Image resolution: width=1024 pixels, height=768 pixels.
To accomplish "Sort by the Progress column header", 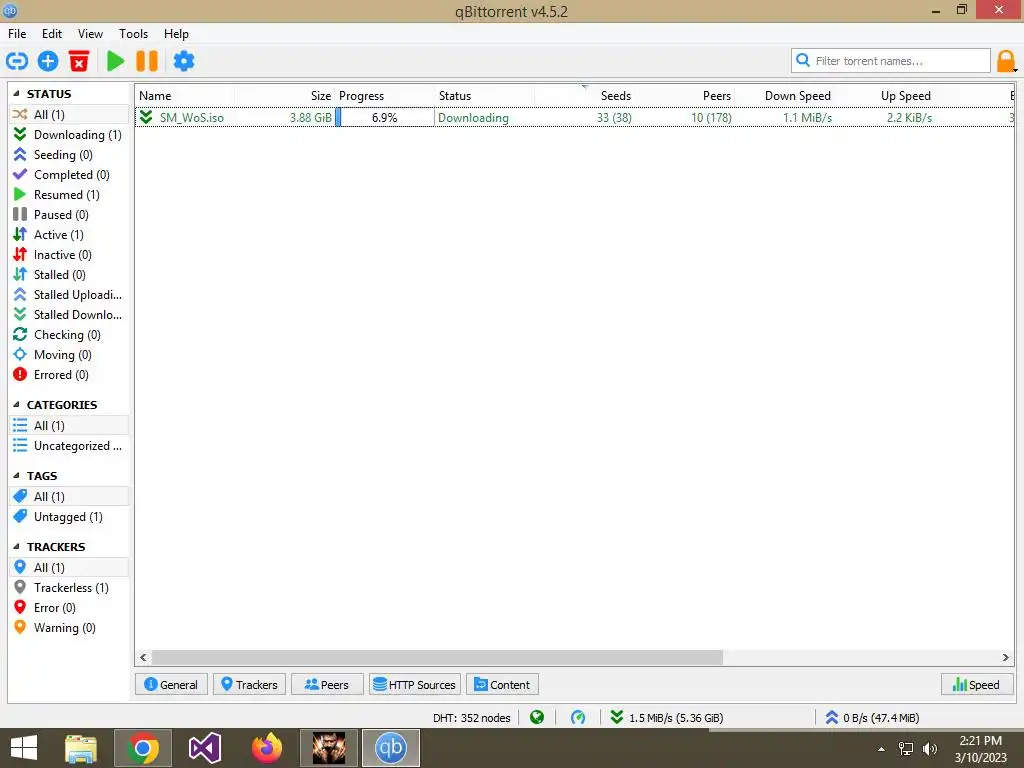I will [385, 96].
